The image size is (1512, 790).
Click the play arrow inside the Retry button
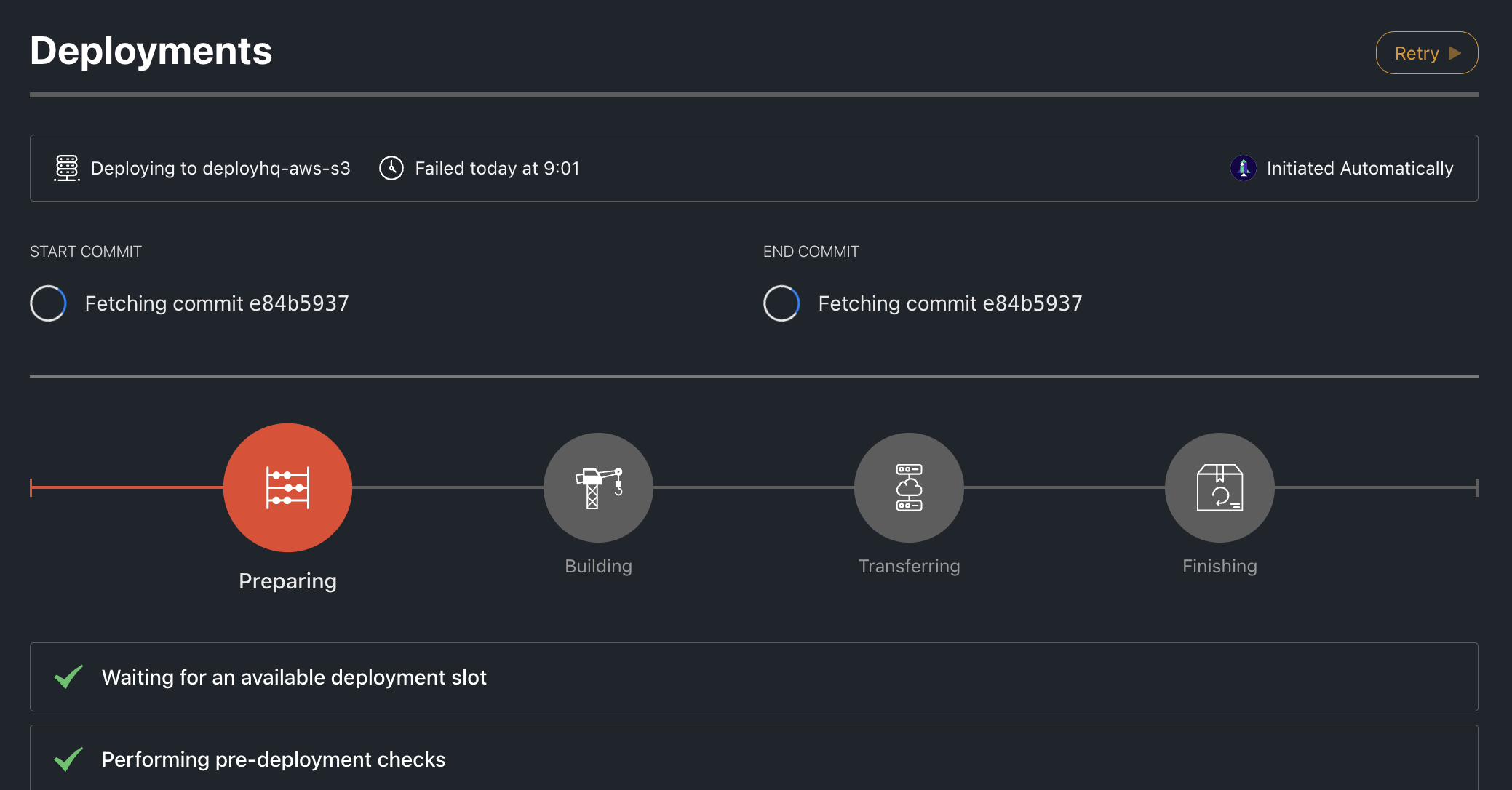(x=1455, y=52)
